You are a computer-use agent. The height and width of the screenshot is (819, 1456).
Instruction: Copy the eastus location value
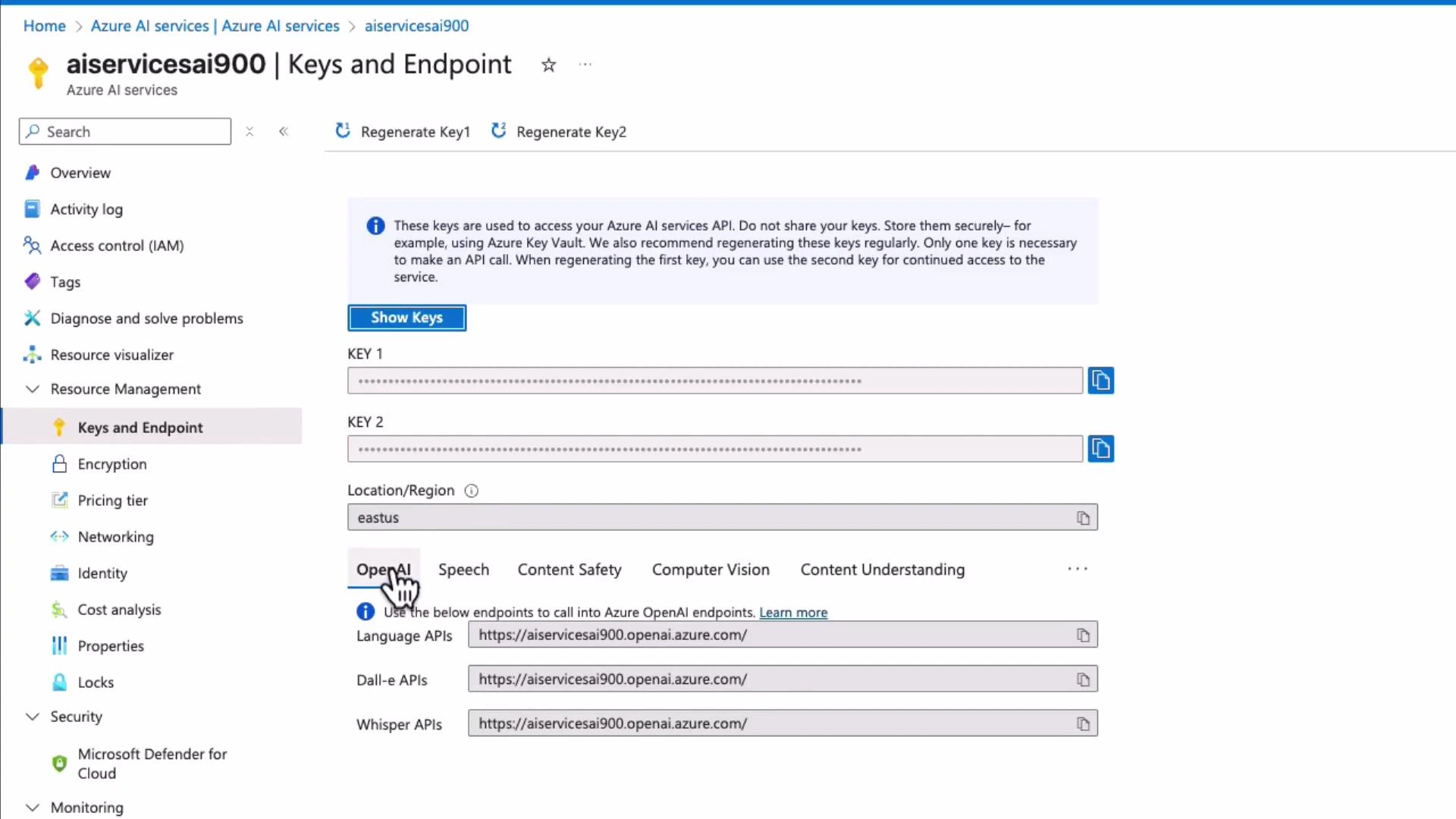[x=1083, y=518]
